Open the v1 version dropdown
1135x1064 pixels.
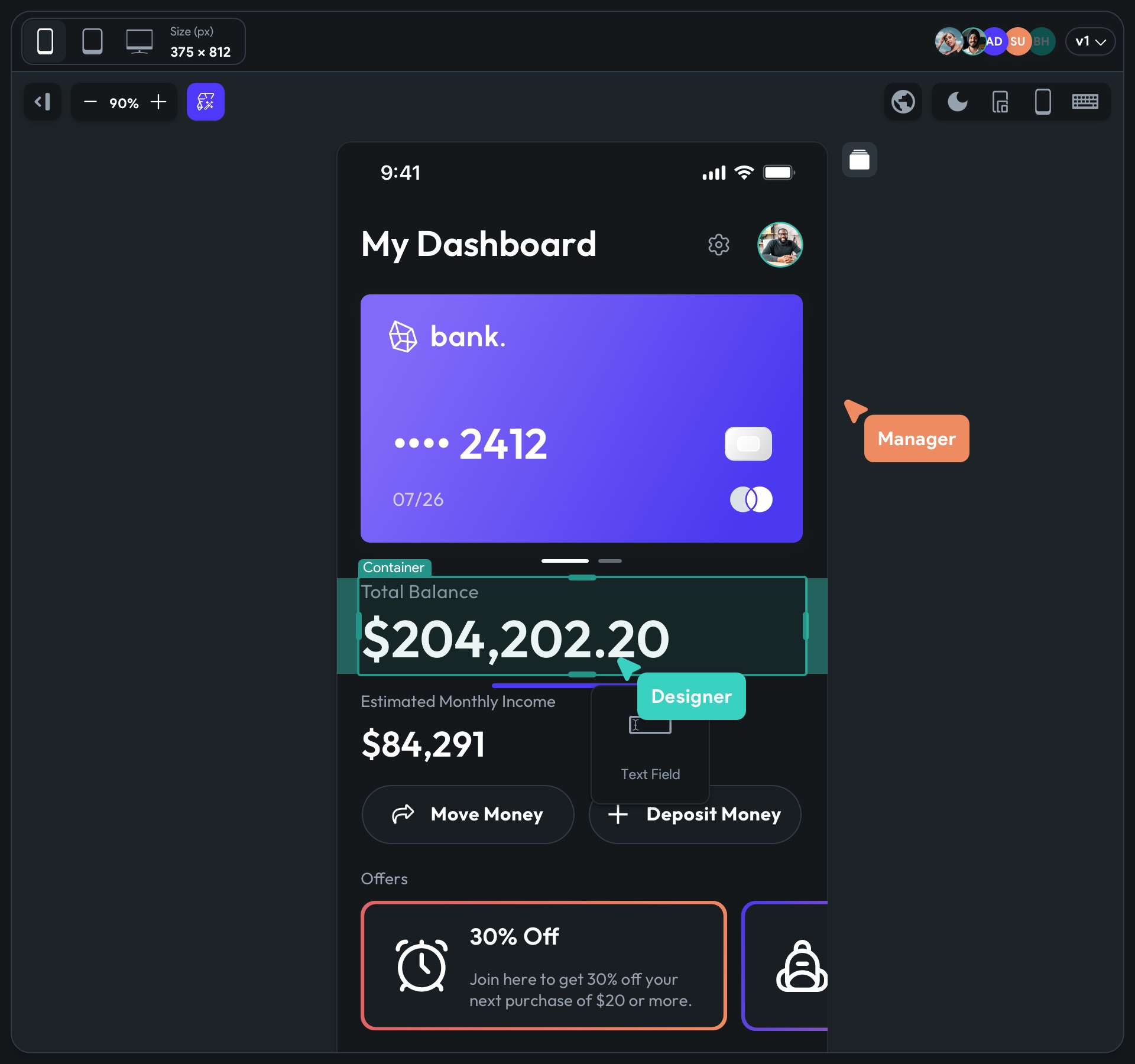(1090, 41)
